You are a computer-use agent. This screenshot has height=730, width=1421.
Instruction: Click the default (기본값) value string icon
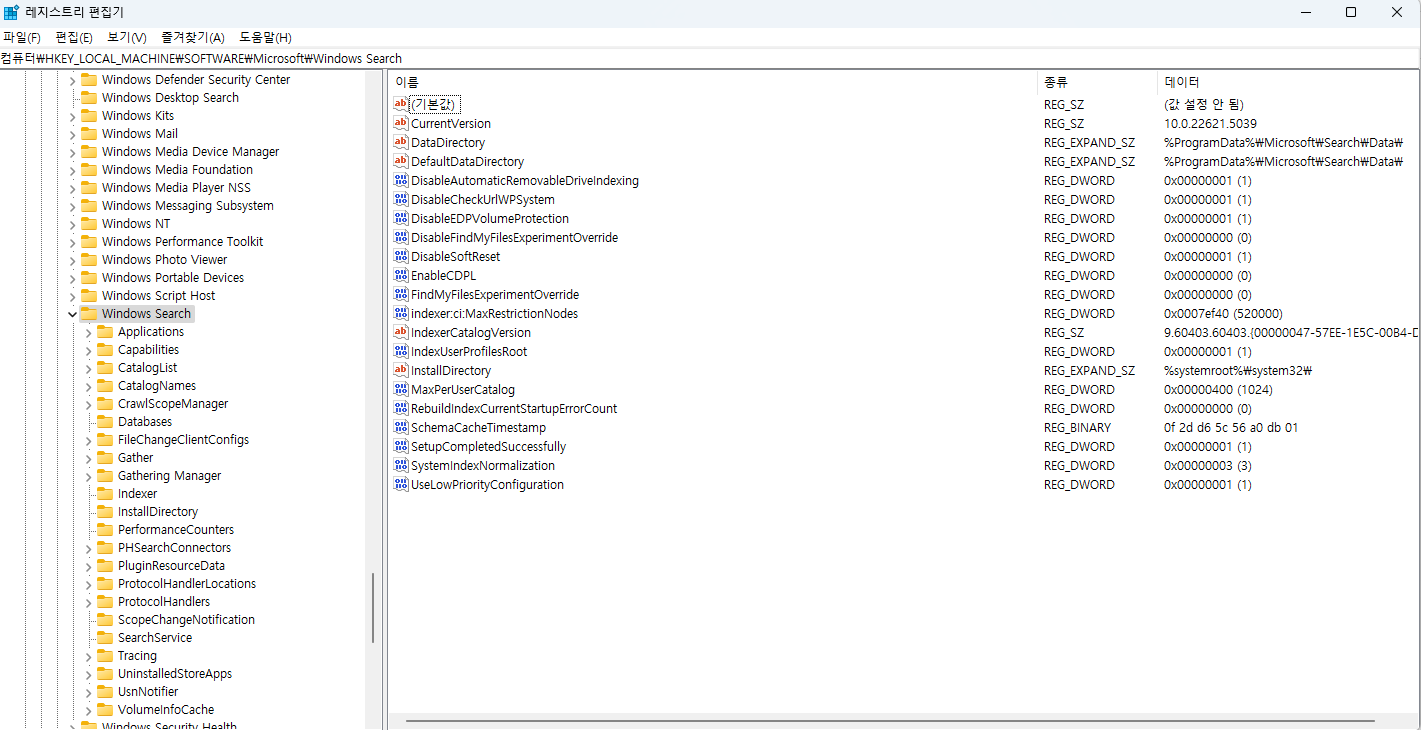pos(401,104)
